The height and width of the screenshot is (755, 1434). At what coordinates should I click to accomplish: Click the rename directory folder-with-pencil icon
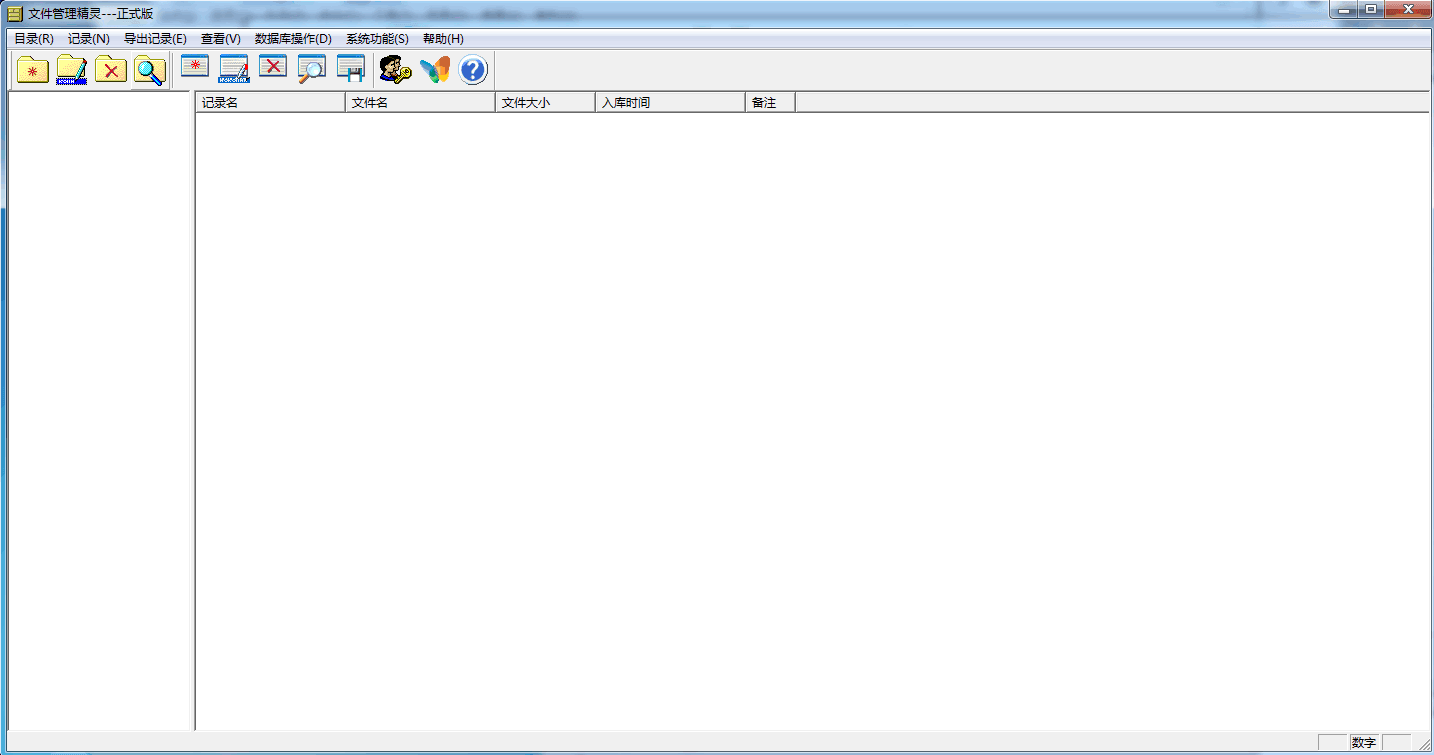pos(72,71)
